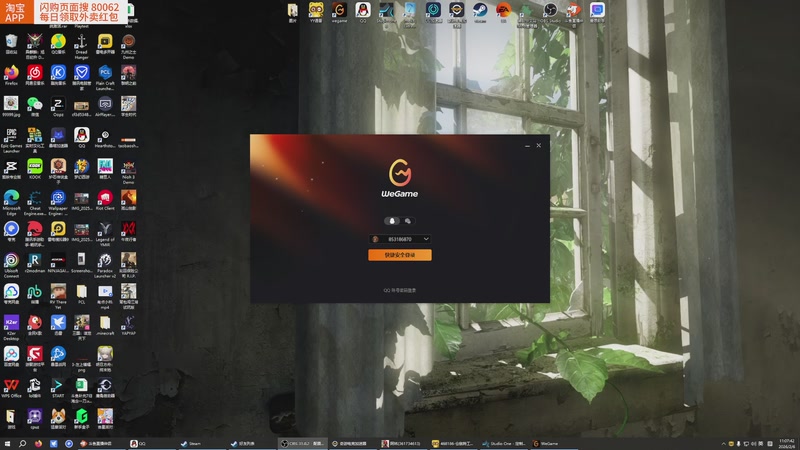
Task: Open the Nioh 3 Demo shortcut
Action: [129, 171]
